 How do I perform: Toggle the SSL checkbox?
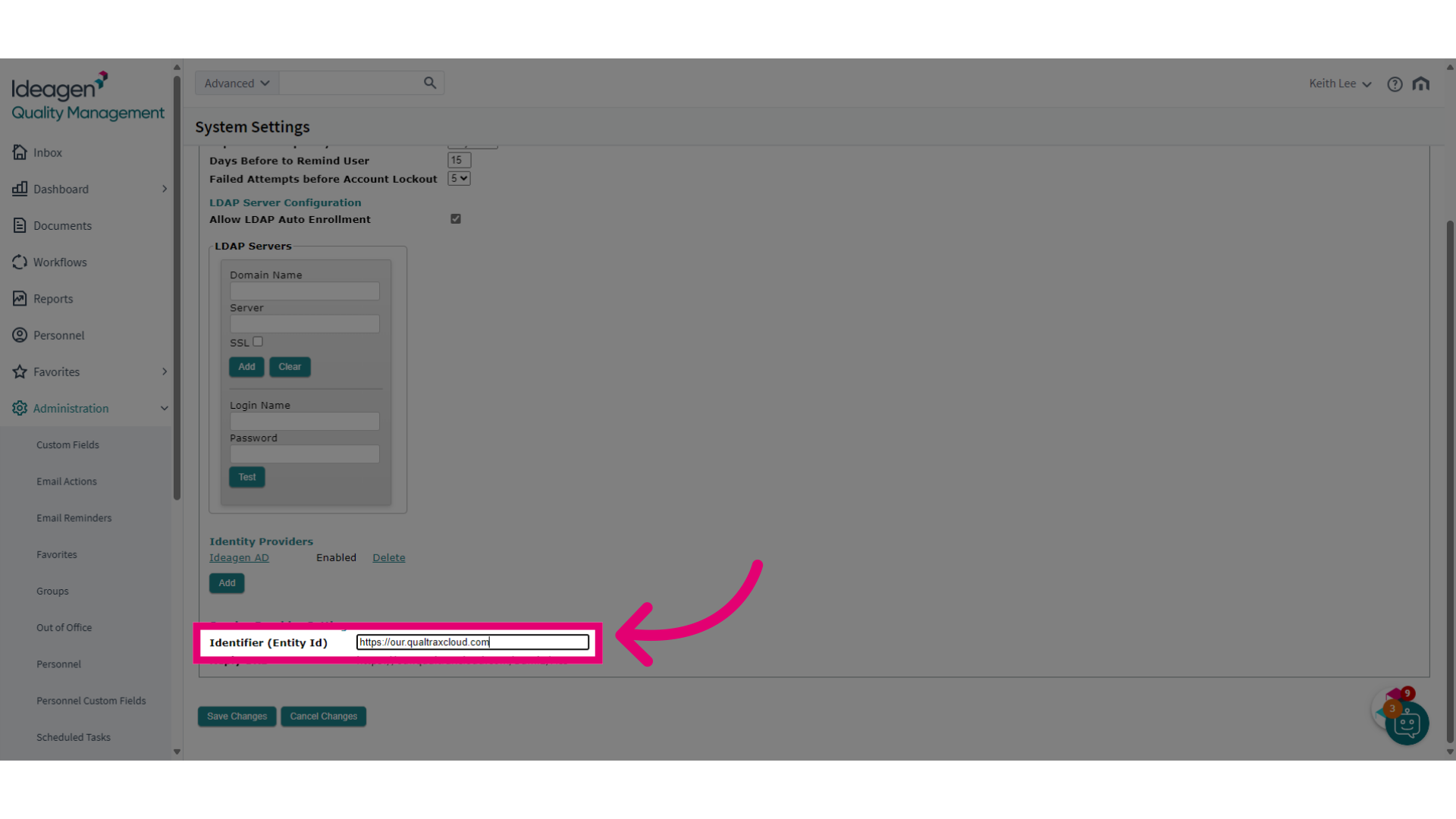tap(258, 342)
